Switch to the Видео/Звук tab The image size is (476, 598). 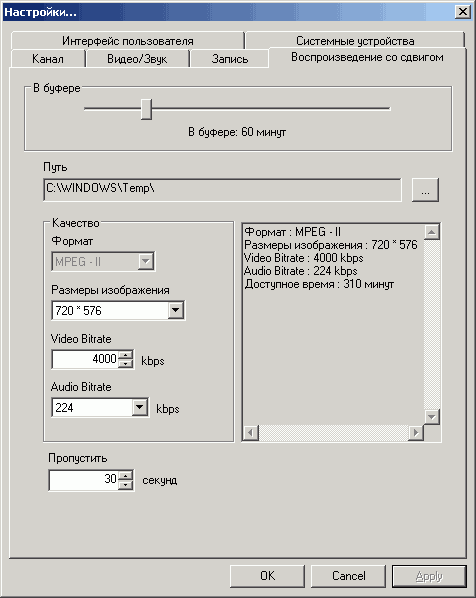point(137,59)
